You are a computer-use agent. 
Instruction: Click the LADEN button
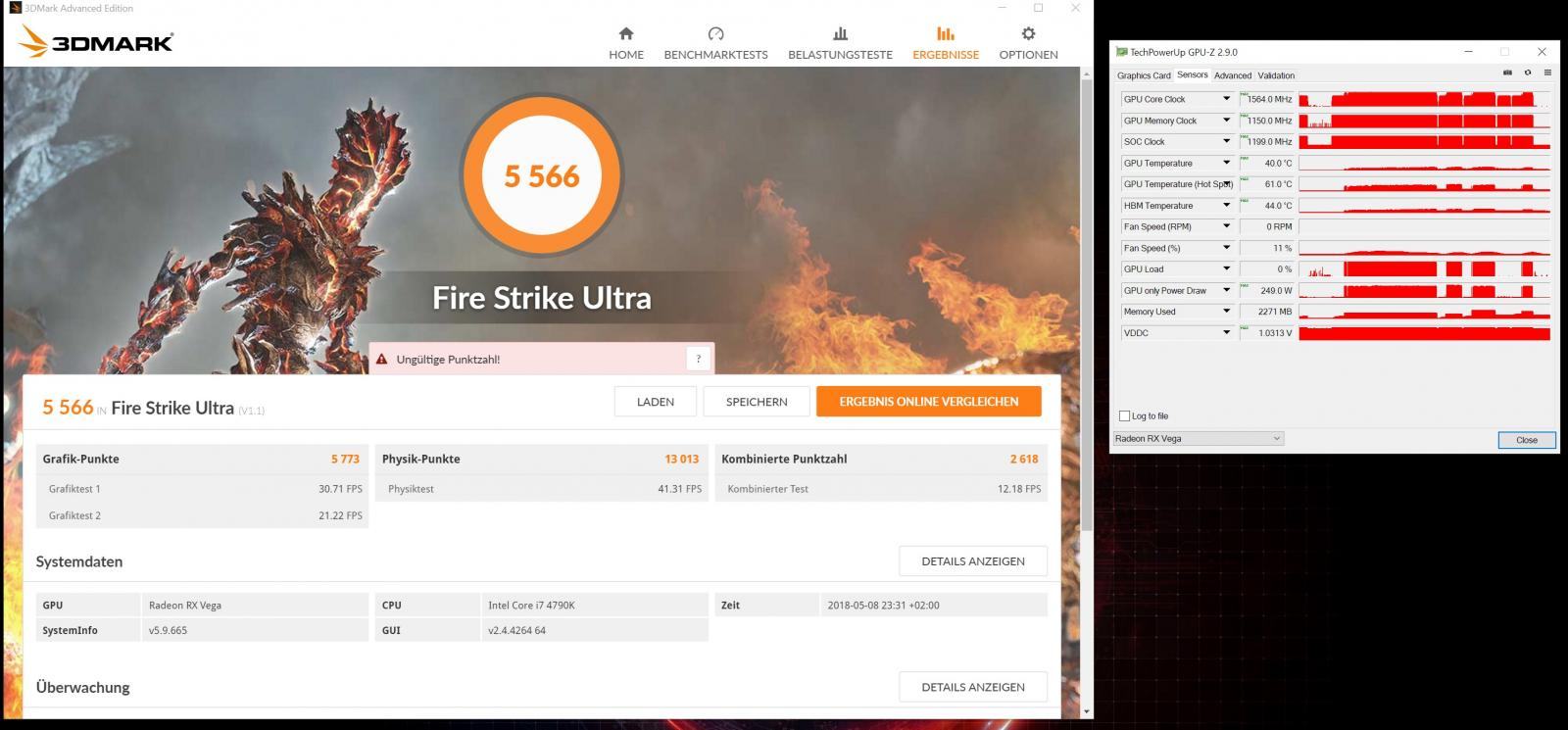tap(656, 402)
